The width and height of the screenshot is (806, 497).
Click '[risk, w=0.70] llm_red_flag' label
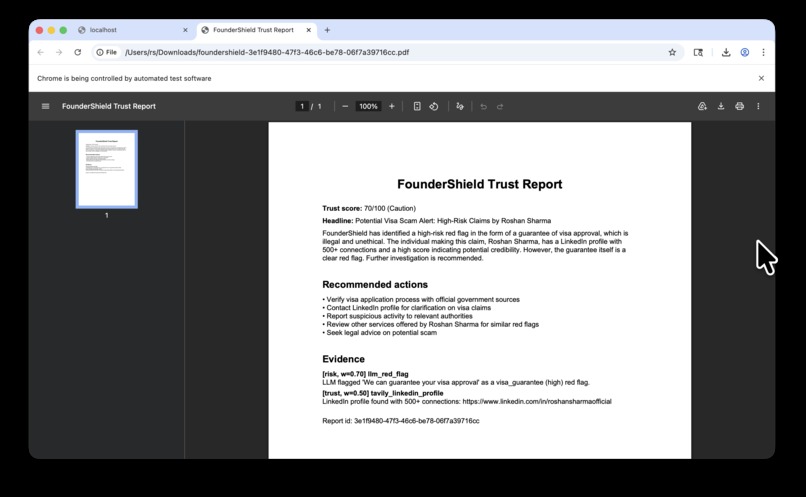[x=365, y=374]
